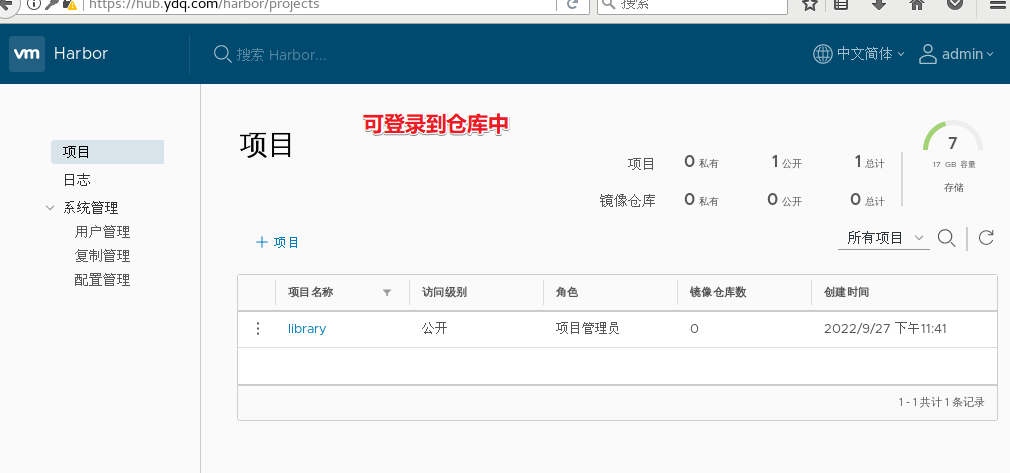This screenshot has height=473, width=1010.
Task: Click the magnifier icon in Harbor search
Action: (222, 54)
